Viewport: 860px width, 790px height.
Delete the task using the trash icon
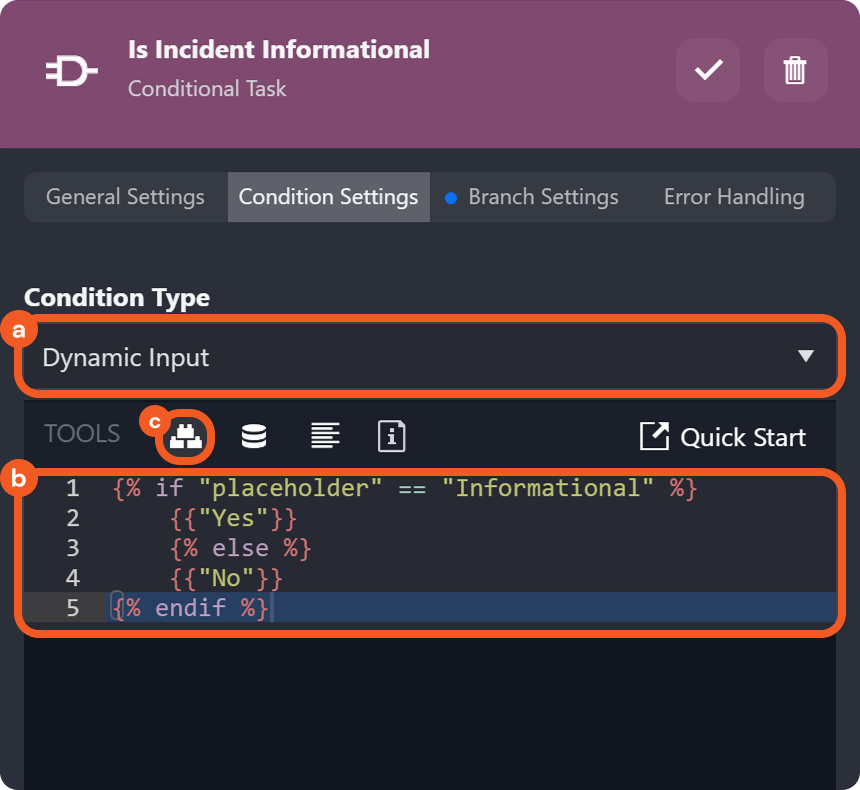pyautogui.click(x=795, y=70)
